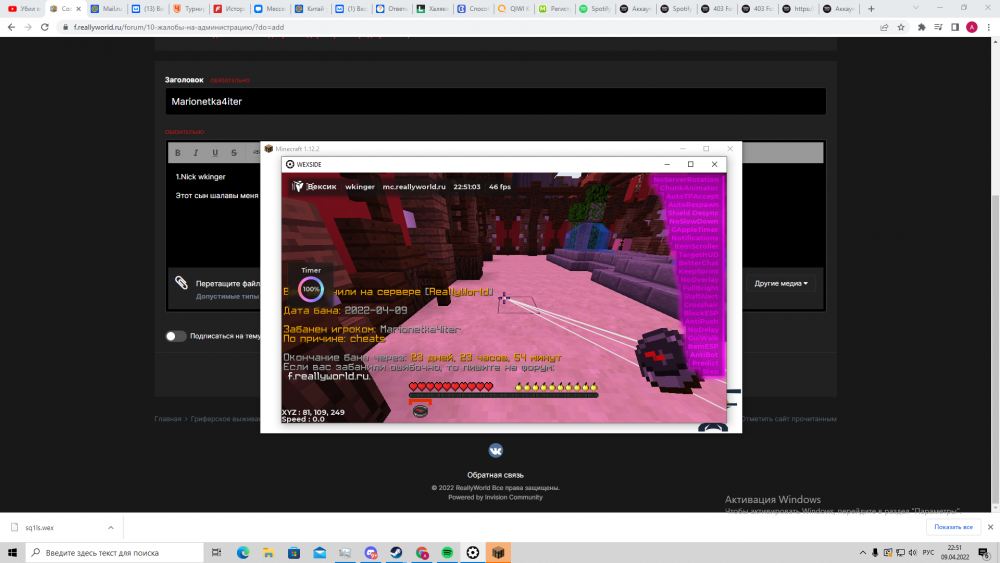The width and height of the screenshot is (1000, 563).
Task: Switch input language РУС indicator
Action: (928, 553)
